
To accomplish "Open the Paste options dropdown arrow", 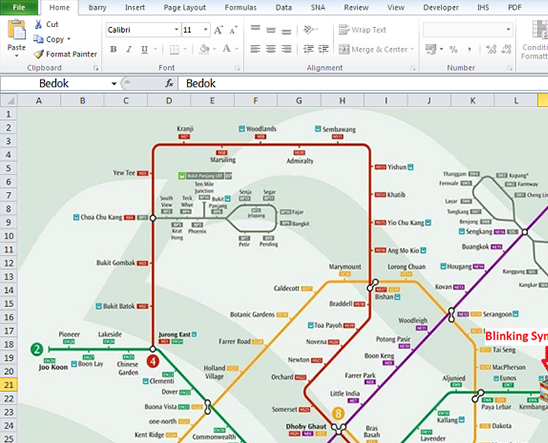I will pyautogui.click(x=16, y=56).
